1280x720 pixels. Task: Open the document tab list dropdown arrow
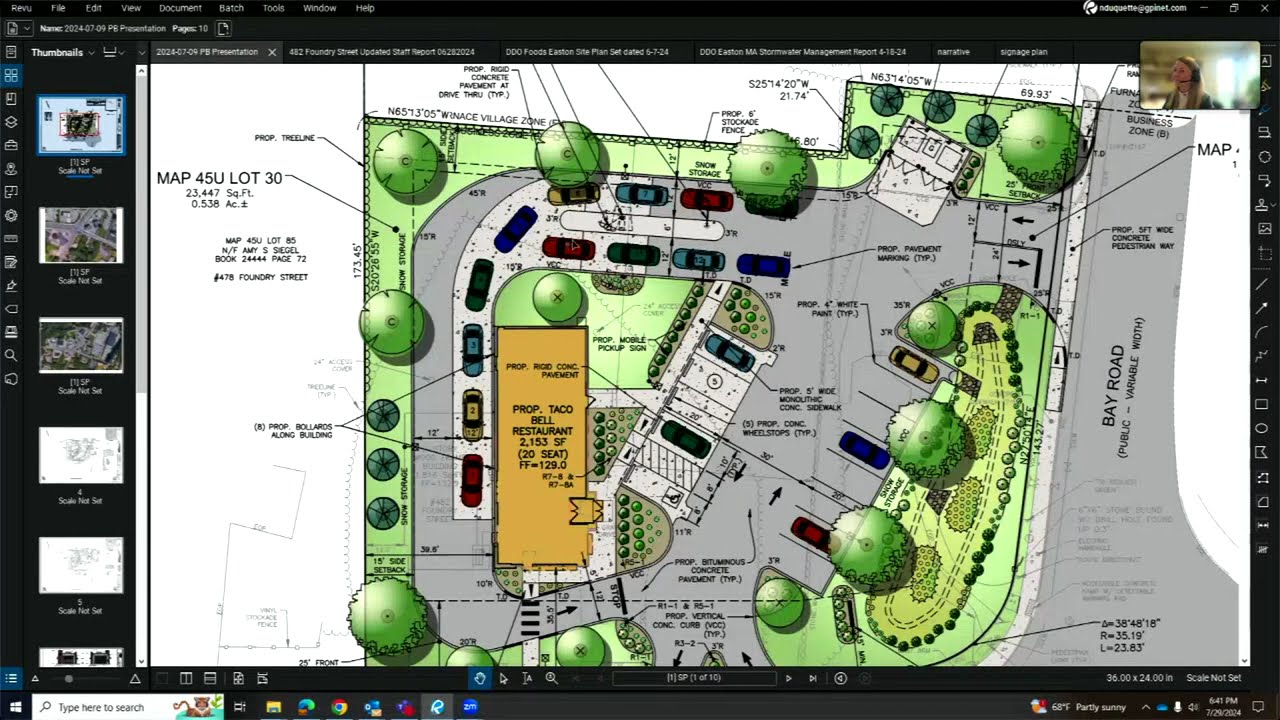click(x=142, y=52)
